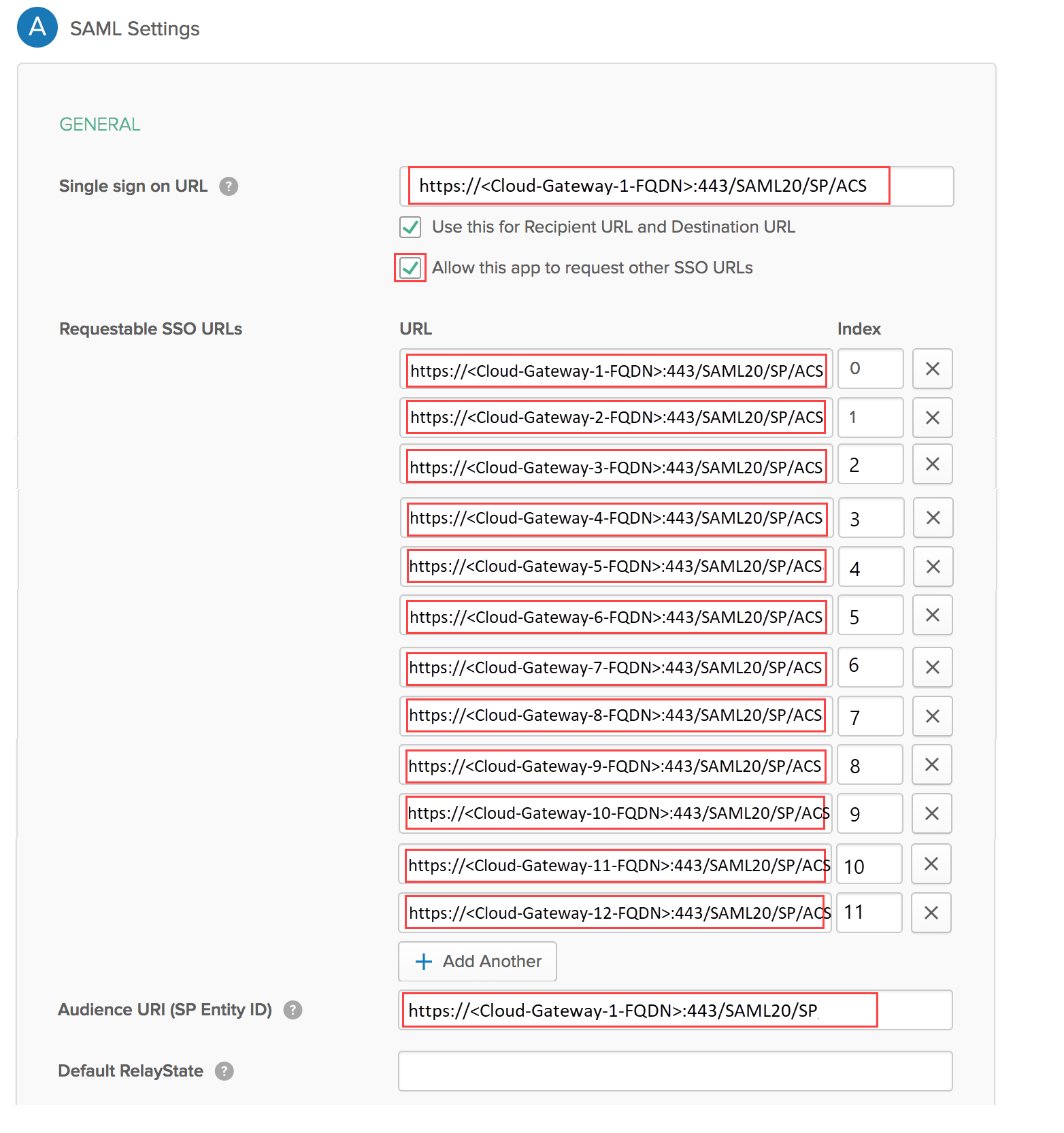Screen dimensions: 1064x1133
Task: Click the blue SAML Settings step A badge
Action: [x=37, y=27]
